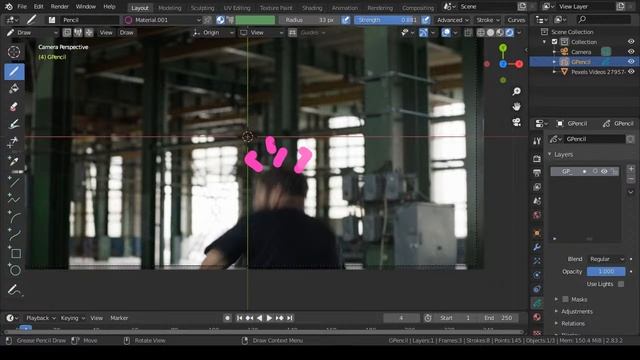Select the Arc tool

[x=14, y=218]
